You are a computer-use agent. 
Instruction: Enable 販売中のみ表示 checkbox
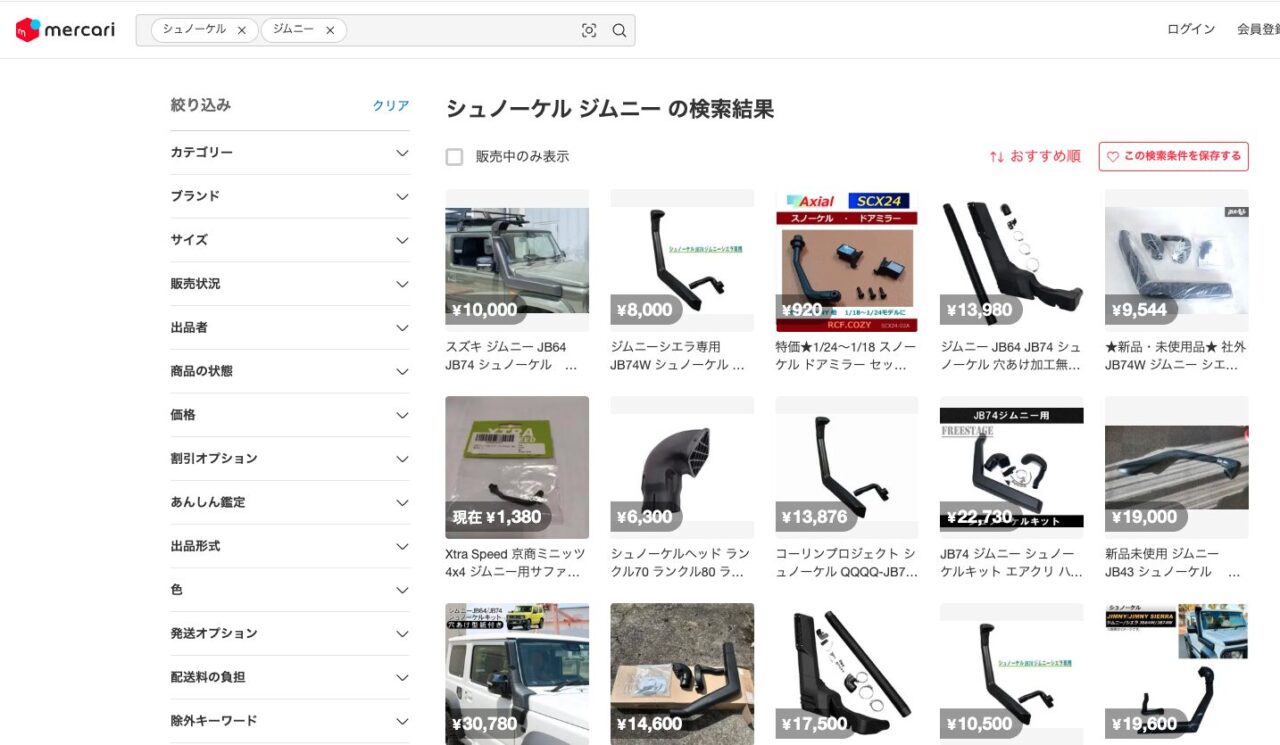[454, 157]
